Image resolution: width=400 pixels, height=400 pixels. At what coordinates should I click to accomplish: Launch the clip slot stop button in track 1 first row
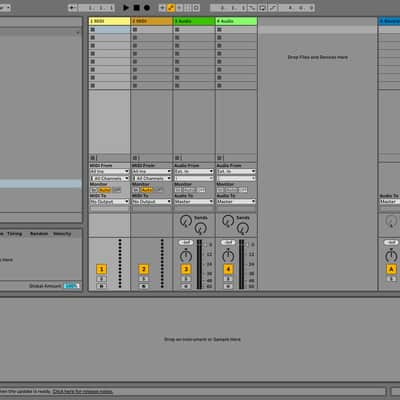pos(93,30)
